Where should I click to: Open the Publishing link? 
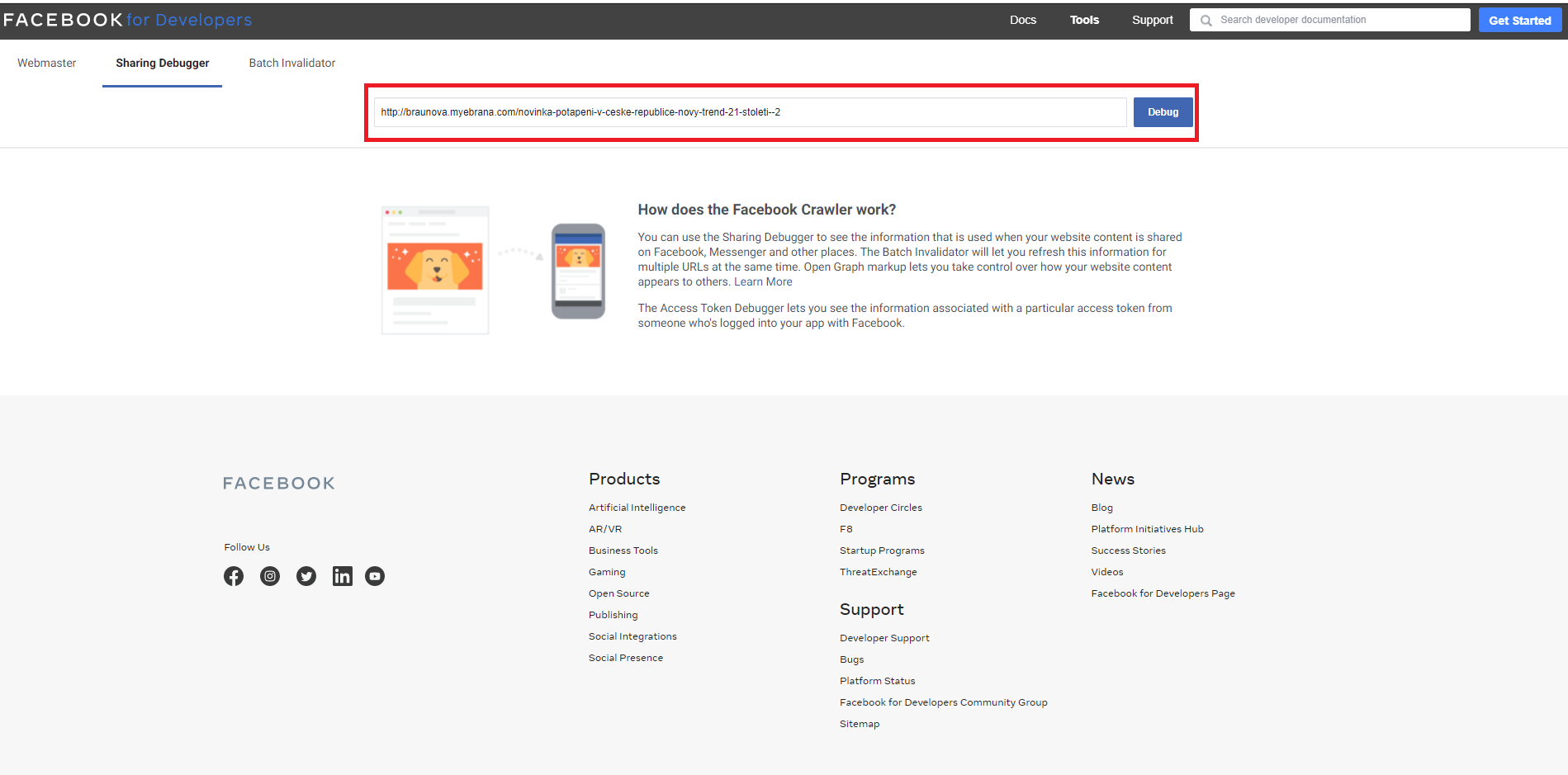point(613,615)
